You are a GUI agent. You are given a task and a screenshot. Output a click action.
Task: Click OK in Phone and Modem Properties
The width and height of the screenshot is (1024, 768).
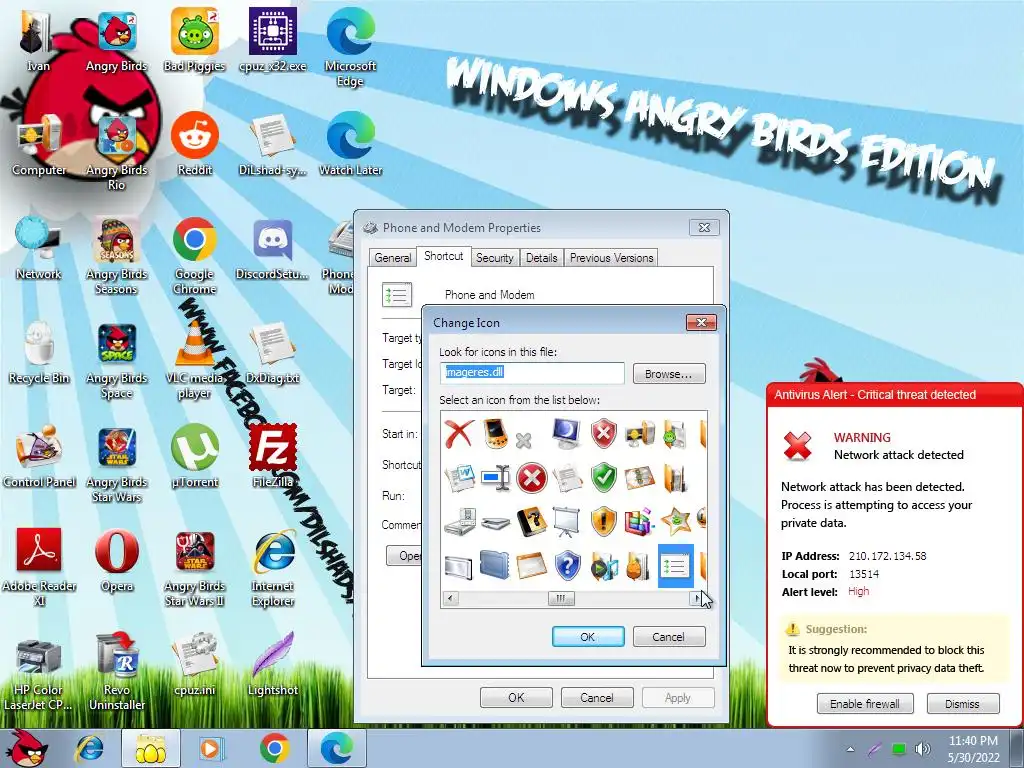(516, 697)
